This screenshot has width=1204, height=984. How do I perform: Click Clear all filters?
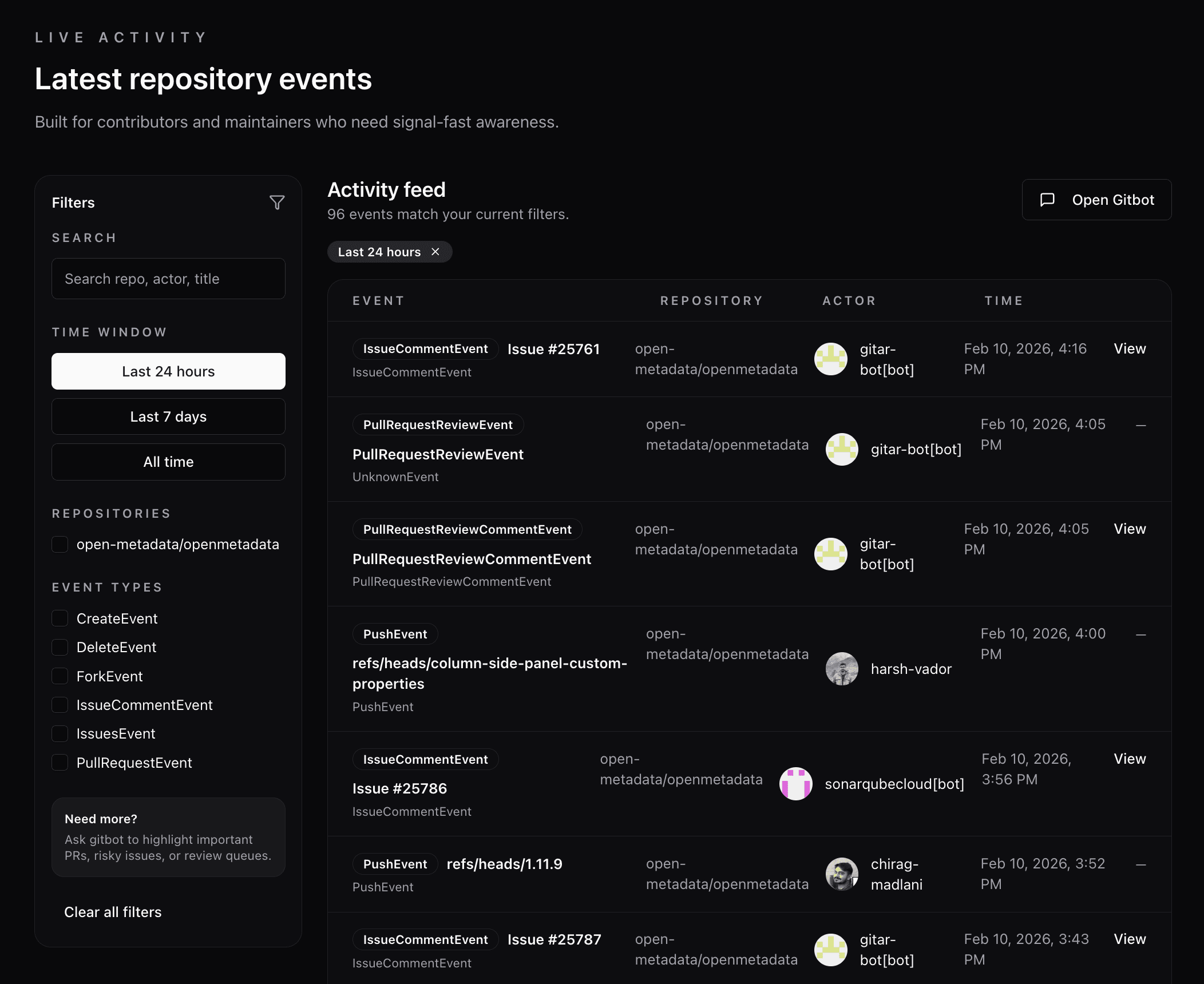(113, 912)
